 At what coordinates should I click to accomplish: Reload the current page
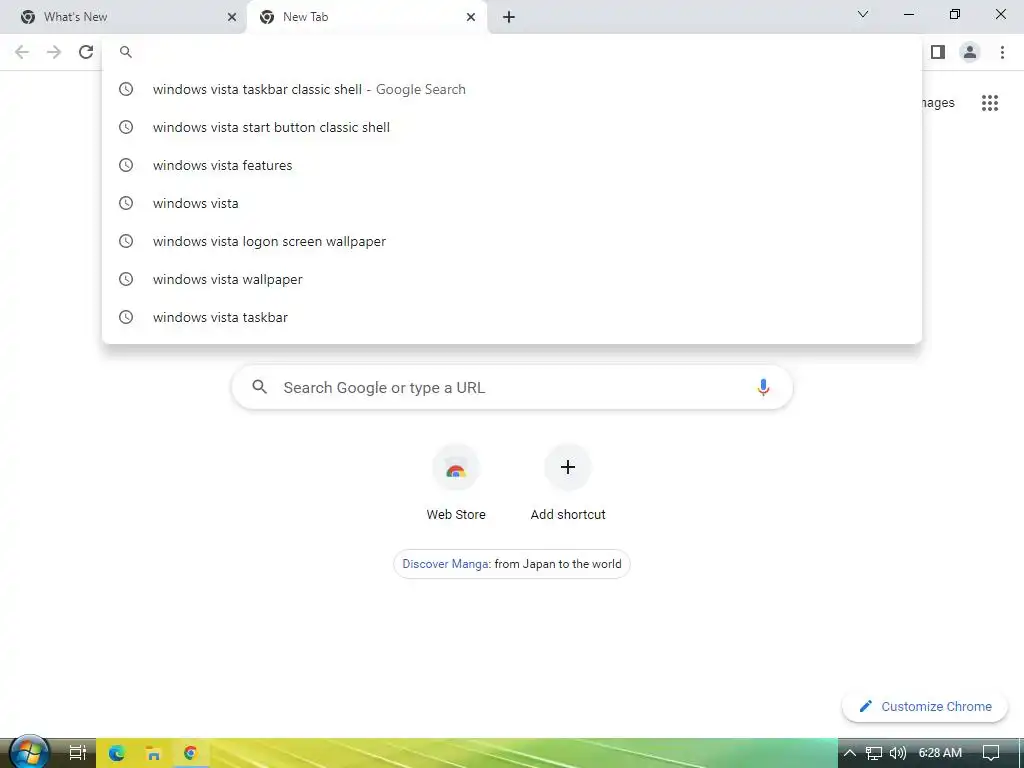(86, 52)
